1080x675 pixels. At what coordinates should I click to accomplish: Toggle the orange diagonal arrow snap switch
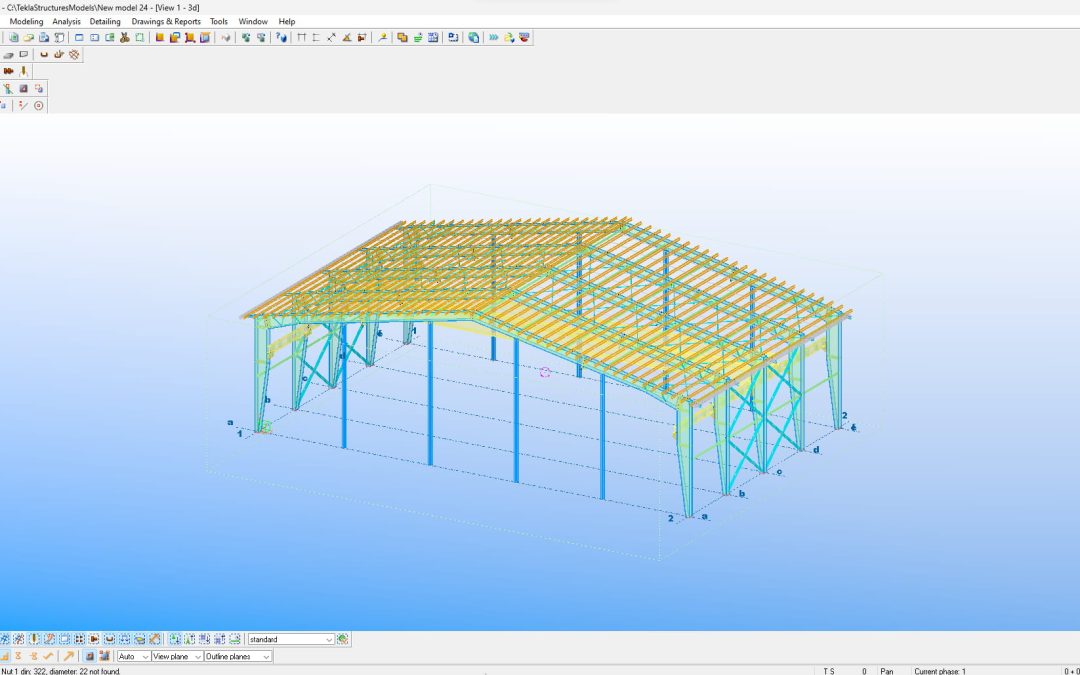tap(68, 656)
